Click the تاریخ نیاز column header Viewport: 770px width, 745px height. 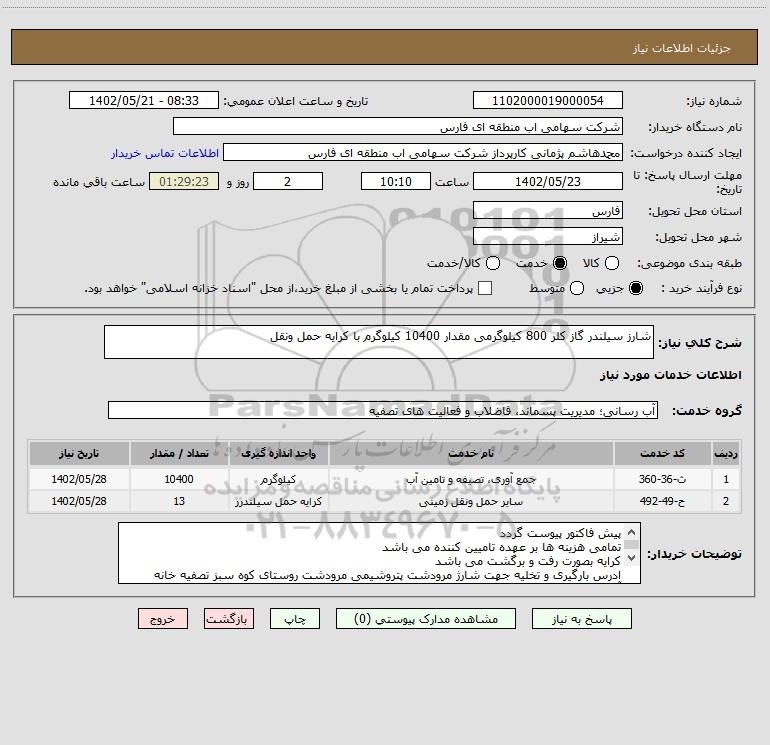[x=79, y=453]
